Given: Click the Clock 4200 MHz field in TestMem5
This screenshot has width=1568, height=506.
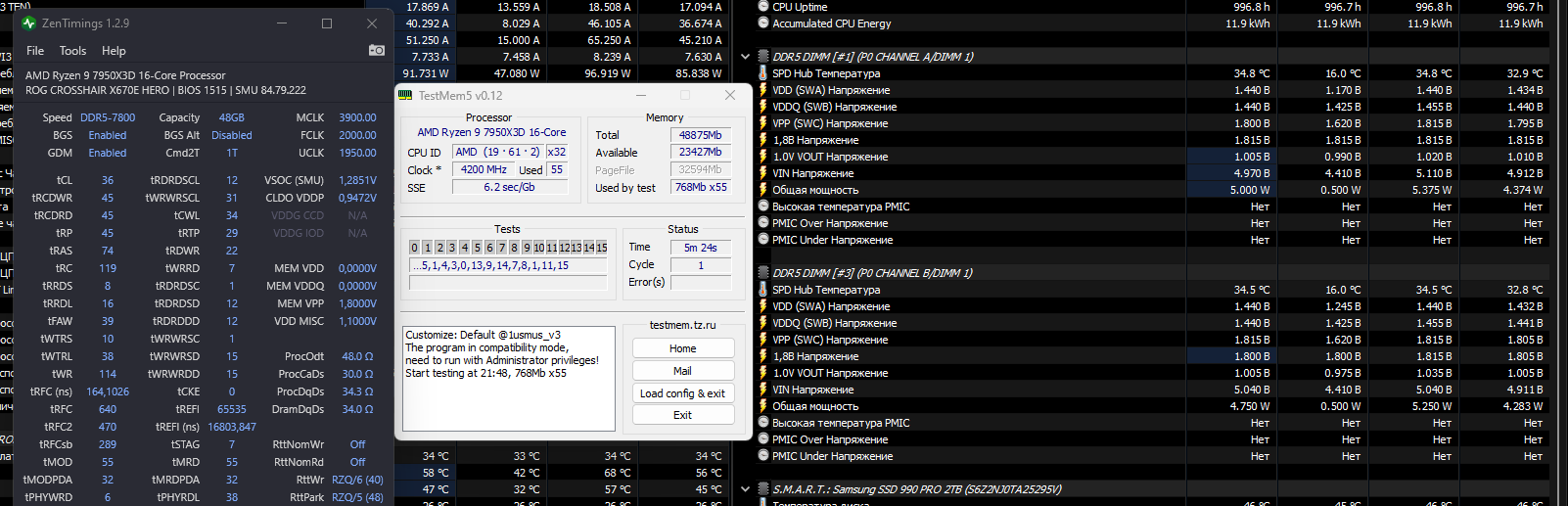Looking at the screenshot, I should tap(484, 170).
